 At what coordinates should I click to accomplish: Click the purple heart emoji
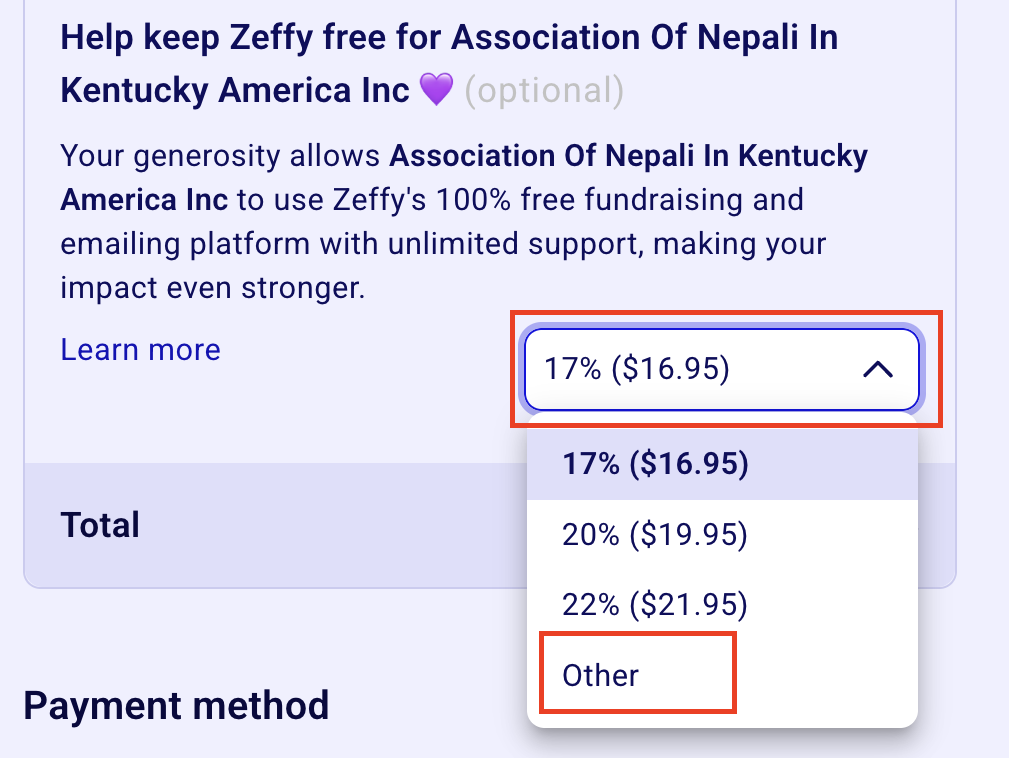pyautogui.click(x=436, y=89)
